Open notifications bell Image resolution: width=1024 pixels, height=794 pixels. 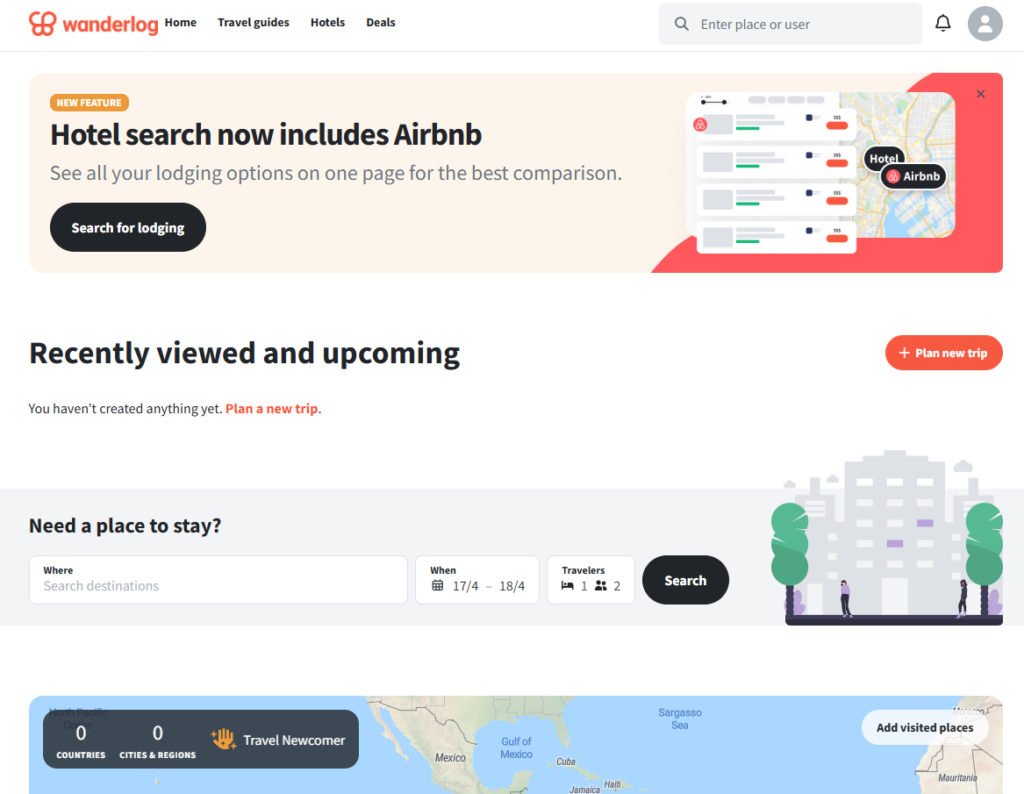(x=943, y=23)
